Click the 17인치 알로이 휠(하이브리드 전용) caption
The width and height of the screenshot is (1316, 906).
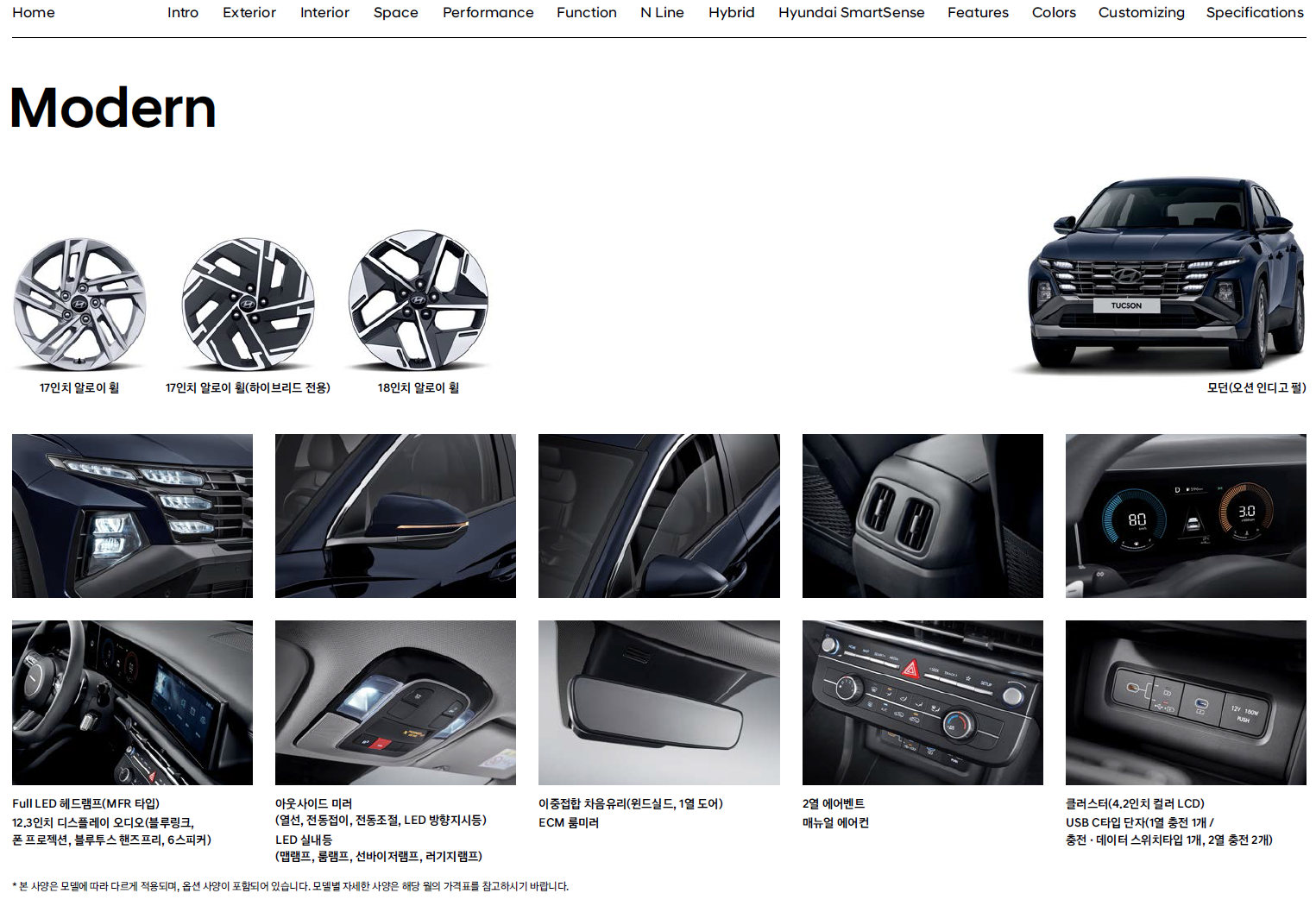(248, 388)
